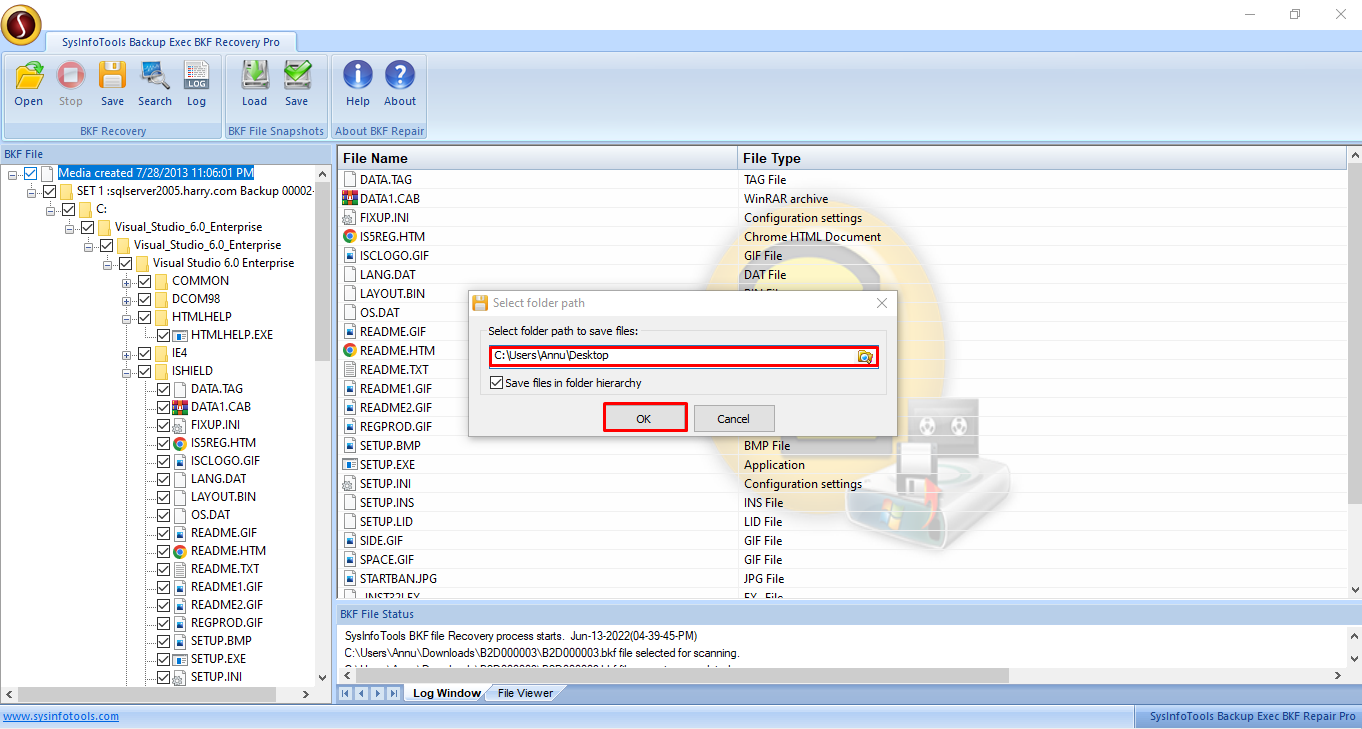Screen dimensions: 1362x729
Task: Sort the list by the File Type column header
Action: coord(1043,158)
